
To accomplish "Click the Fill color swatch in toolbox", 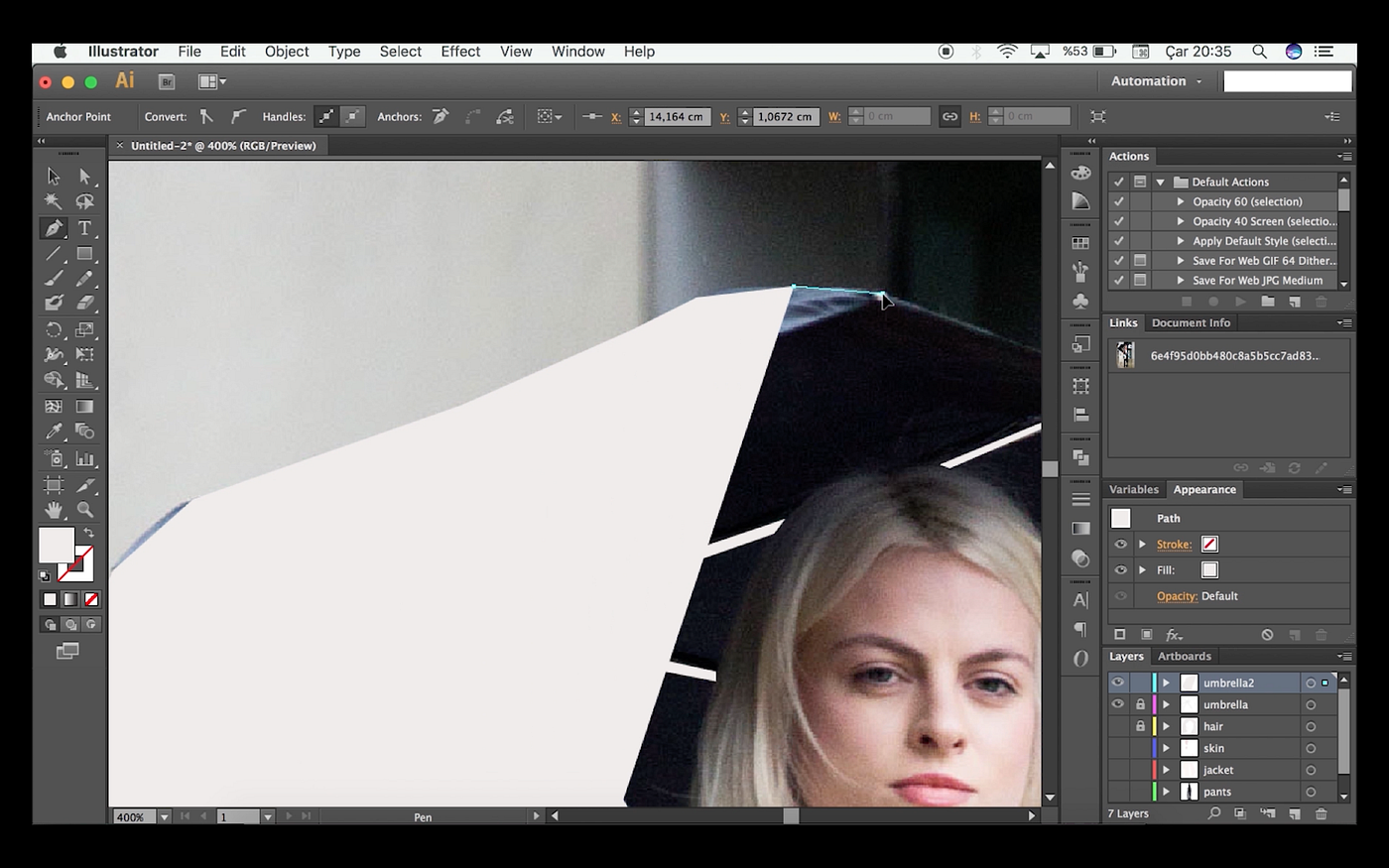I will tap(56, 545).
